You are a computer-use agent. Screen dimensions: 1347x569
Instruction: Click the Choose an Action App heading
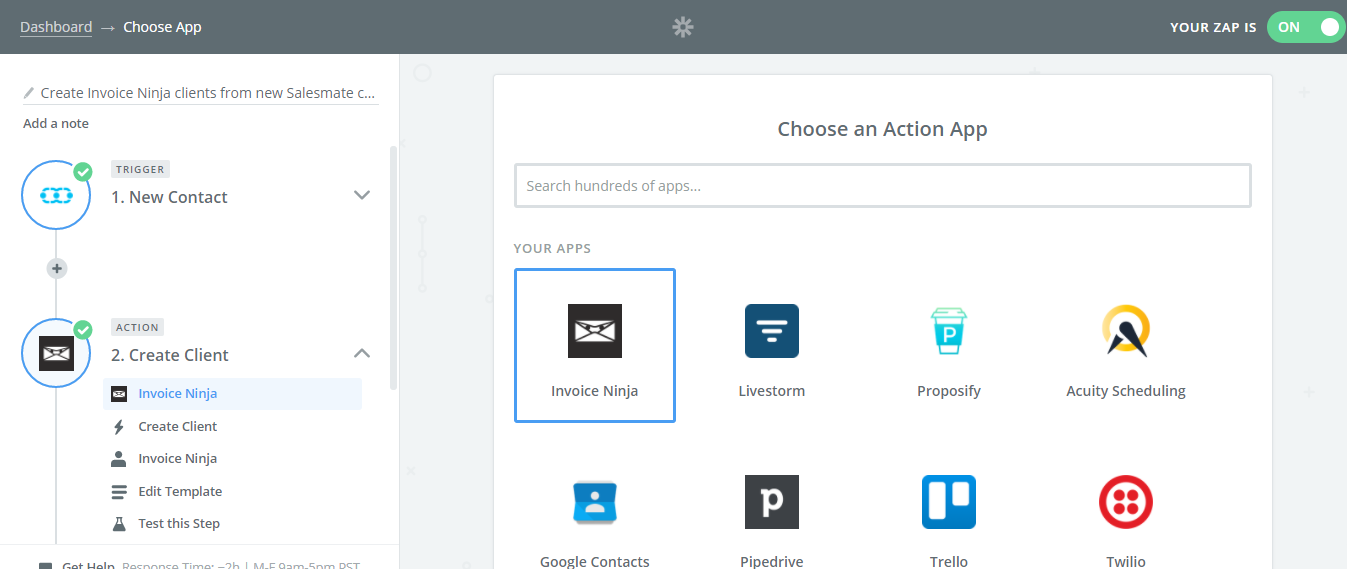coord(883,129)
